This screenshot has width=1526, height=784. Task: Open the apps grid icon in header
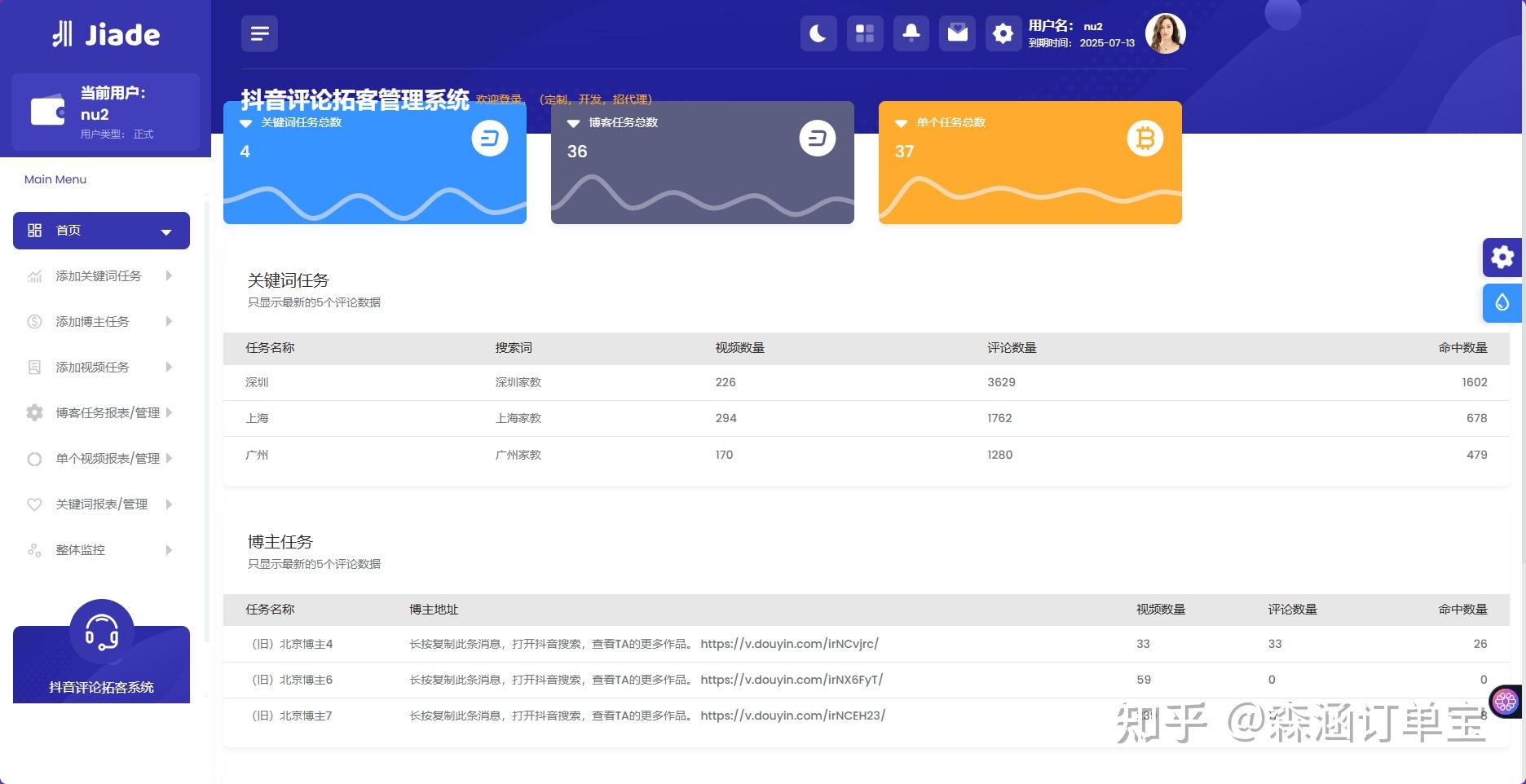pyautogui.click(x=865, y=33)
